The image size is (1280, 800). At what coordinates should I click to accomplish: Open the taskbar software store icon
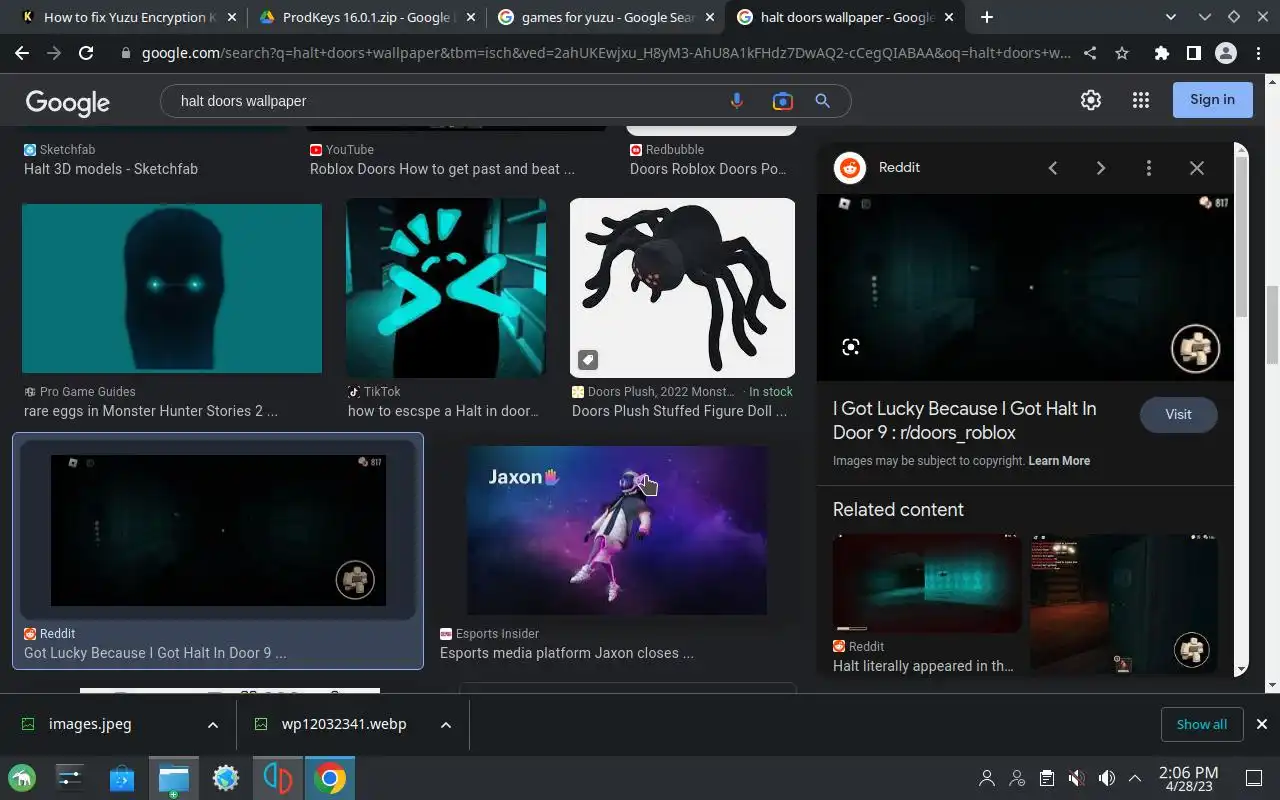click(x=122, y=778)
